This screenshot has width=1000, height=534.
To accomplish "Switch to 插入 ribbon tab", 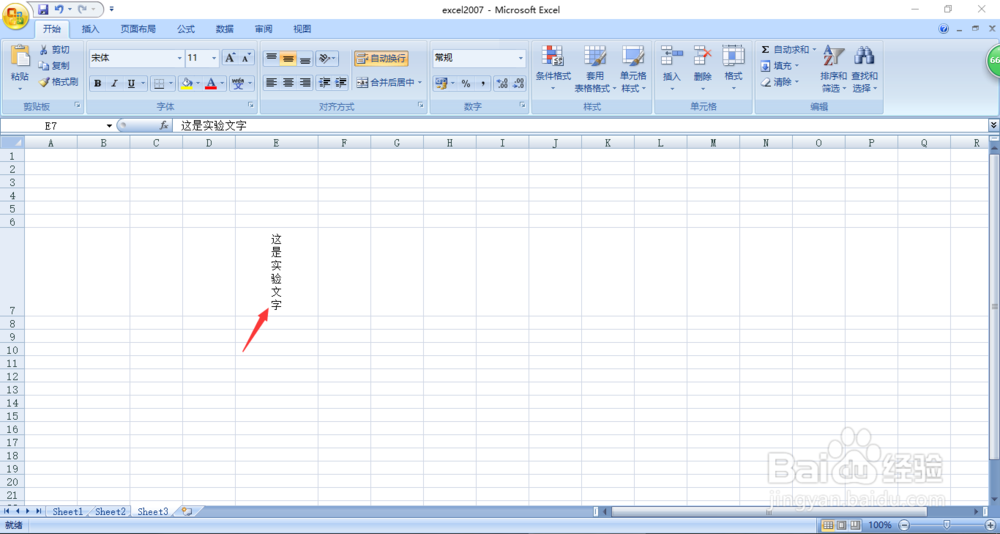I will [x=91, y=29].
